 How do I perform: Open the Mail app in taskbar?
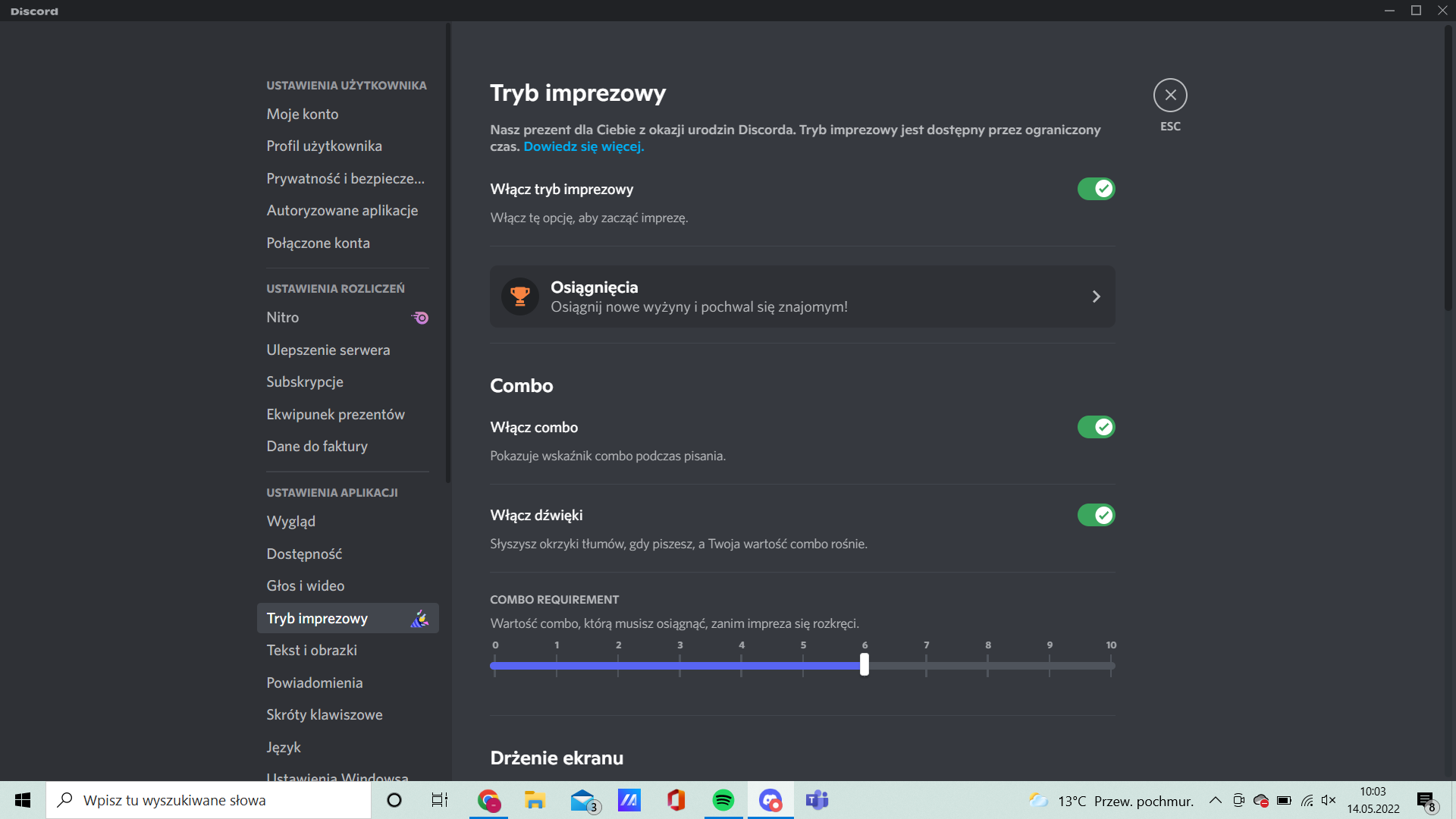click(x=583, y=800)
